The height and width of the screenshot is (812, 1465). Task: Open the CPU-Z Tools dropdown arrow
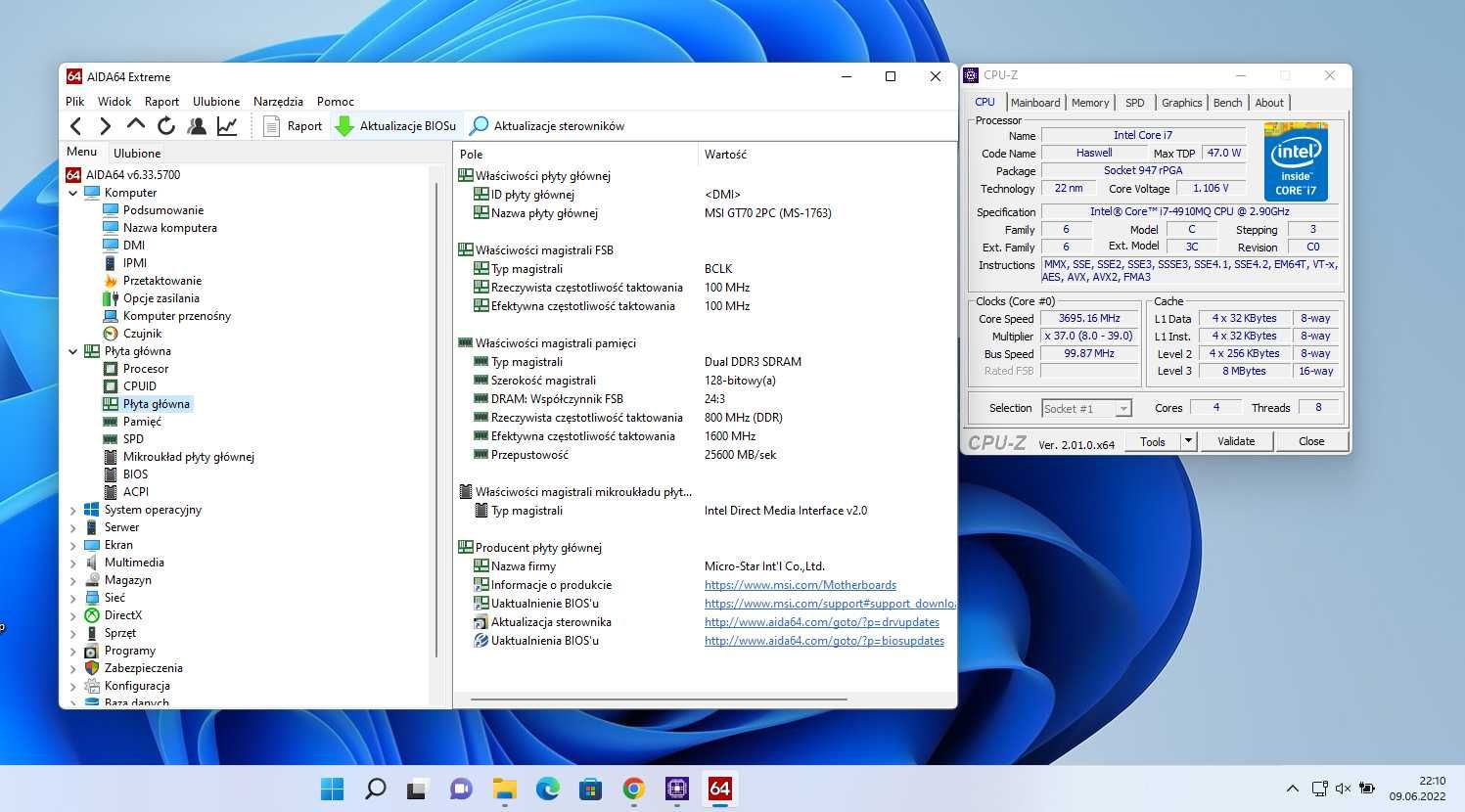pos(1188,441)
